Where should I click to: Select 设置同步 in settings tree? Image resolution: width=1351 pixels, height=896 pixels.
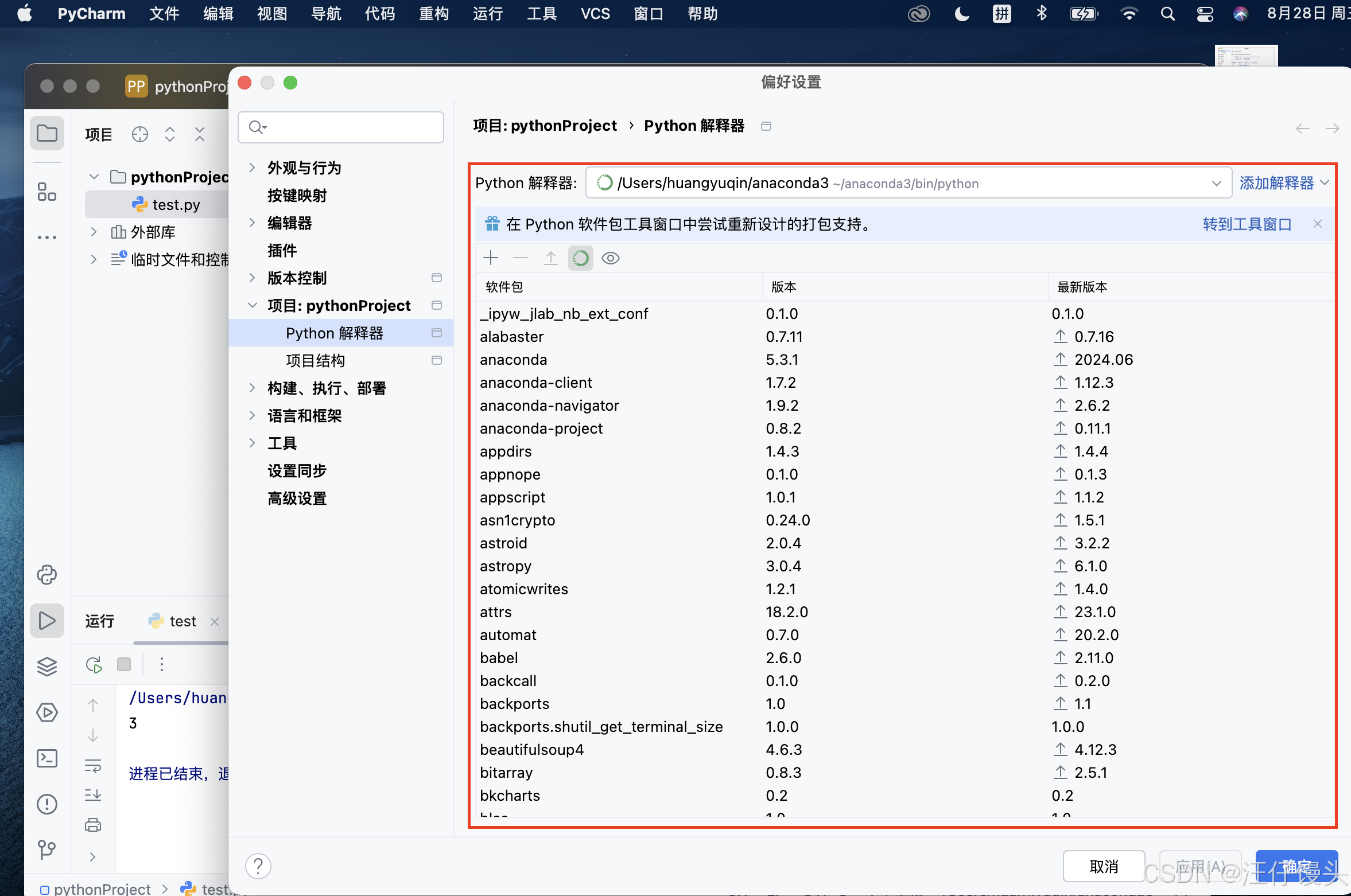297,471
